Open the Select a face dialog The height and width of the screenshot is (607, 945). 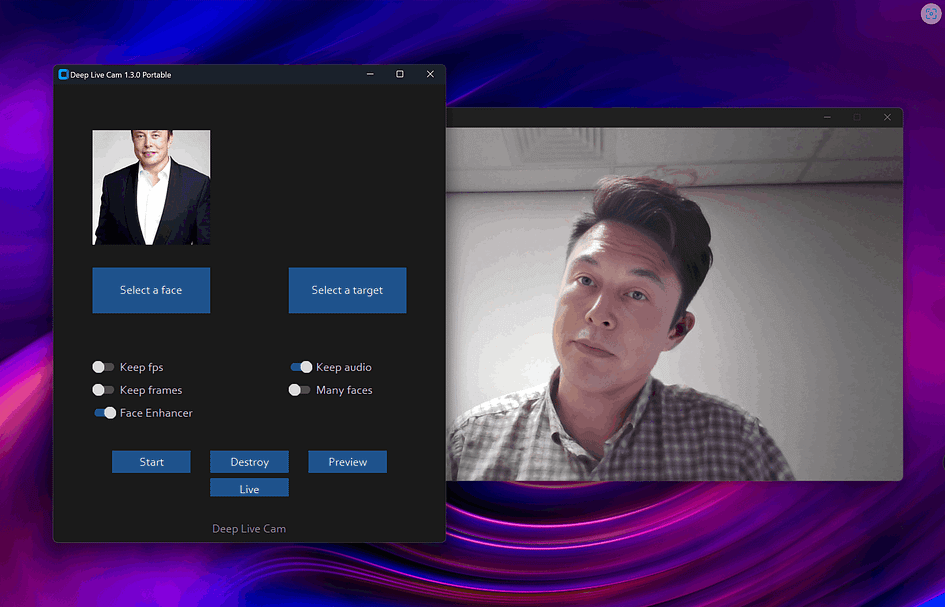point(151,290)
